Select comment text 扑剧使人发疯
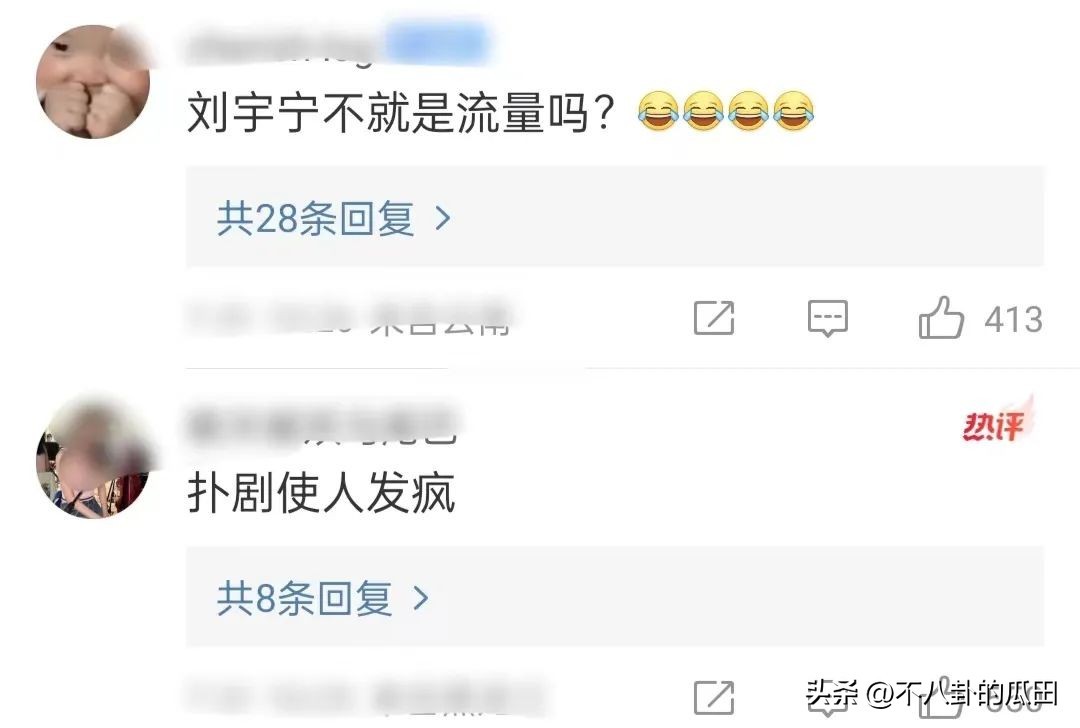 click(x=321, y=492)
